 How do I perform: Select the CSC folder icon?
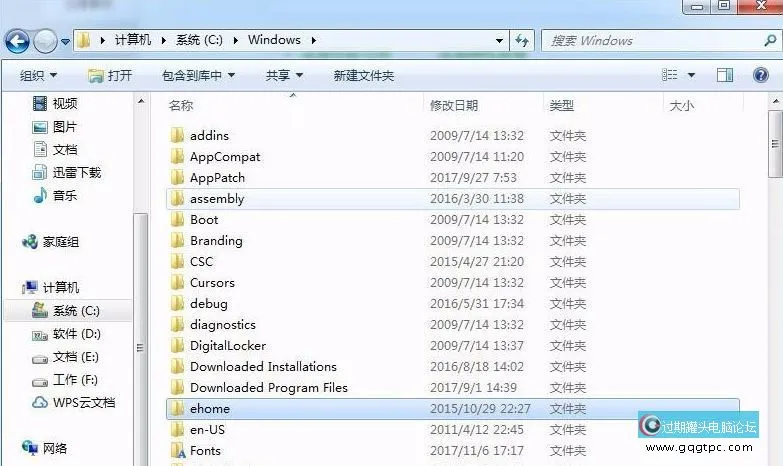click(x=177, y=261)
